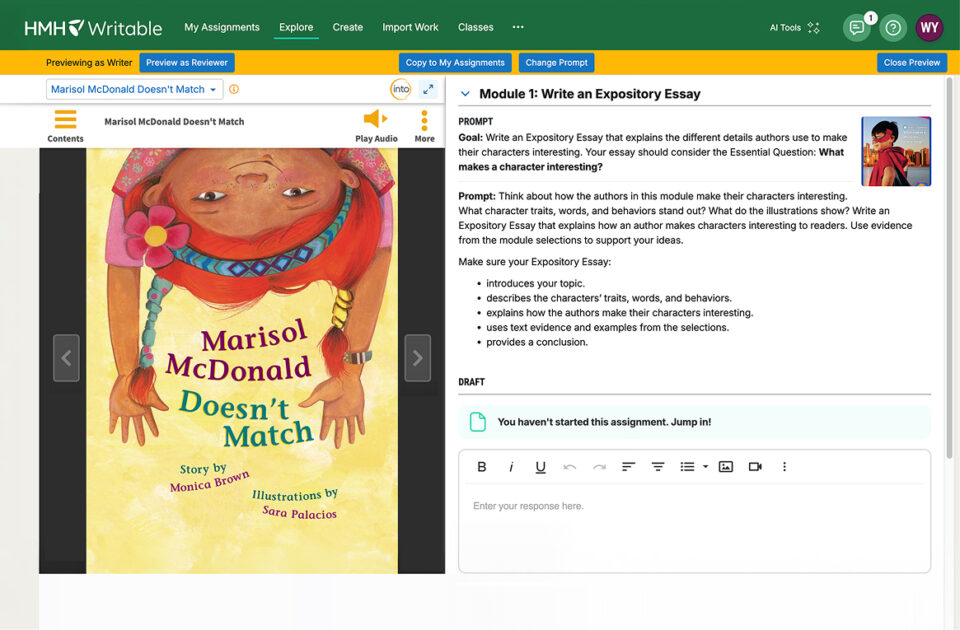
Task: Apply underline formatting in the draft editor
Action: click(540, 467)
